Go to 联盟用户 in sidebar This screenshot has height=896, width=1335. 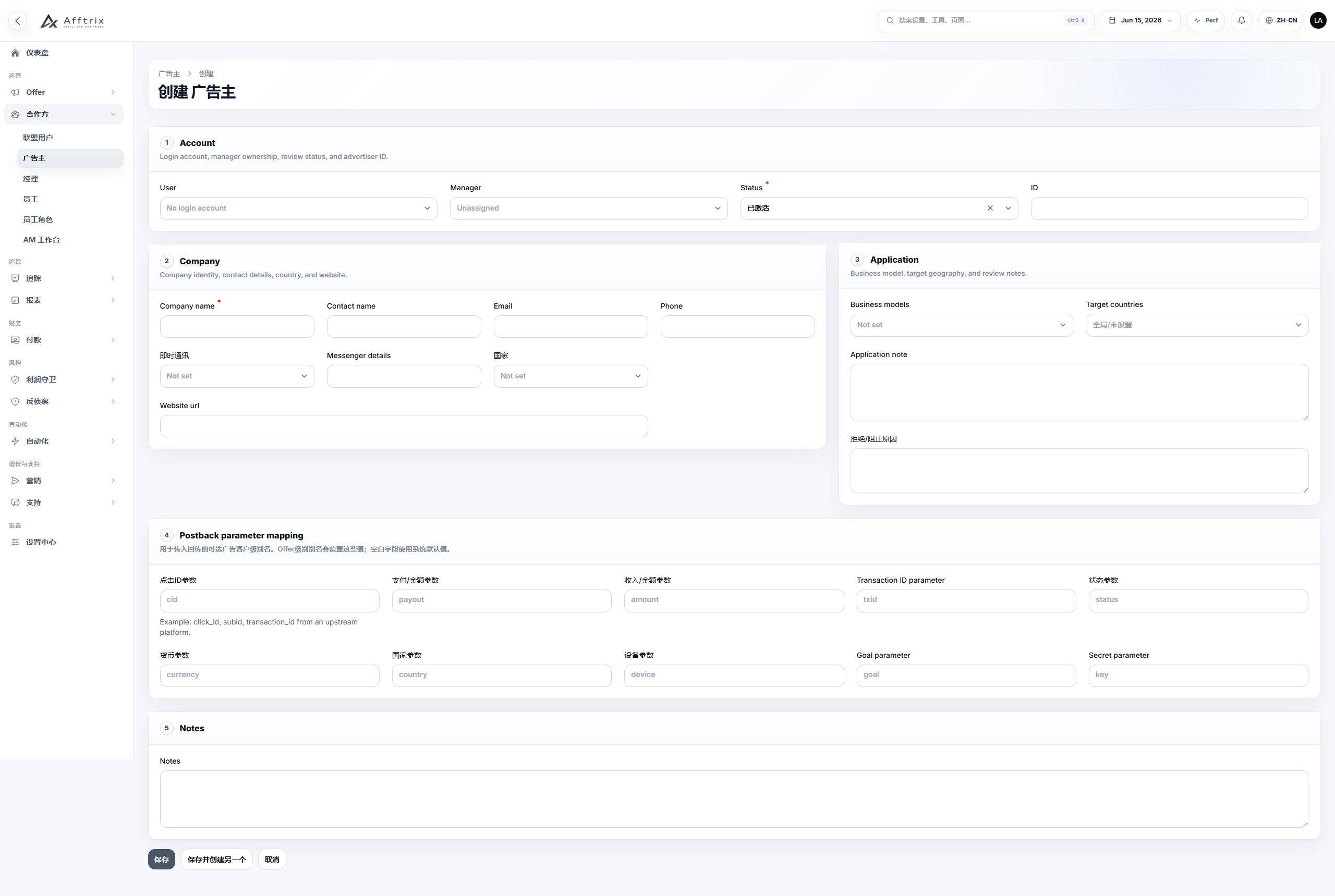(38, 138)
